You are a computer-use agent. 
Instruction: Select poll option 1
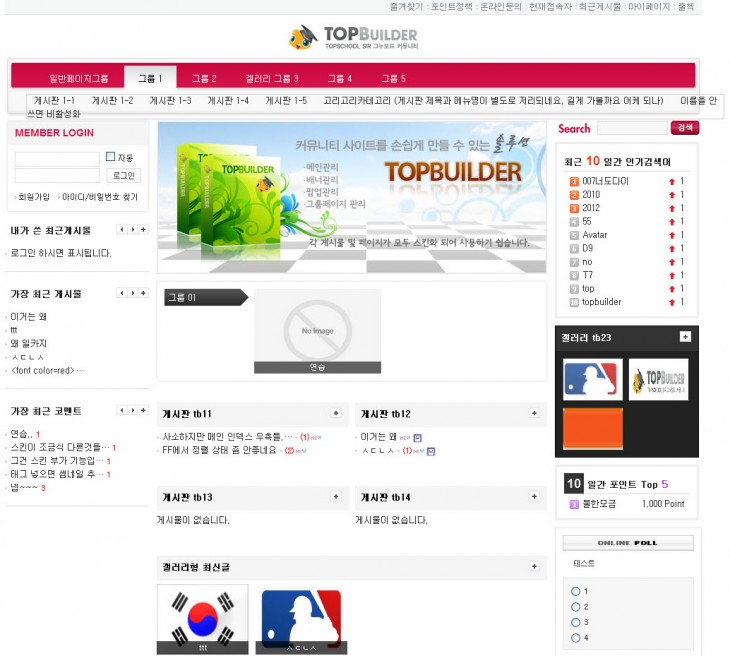[576, 591]
